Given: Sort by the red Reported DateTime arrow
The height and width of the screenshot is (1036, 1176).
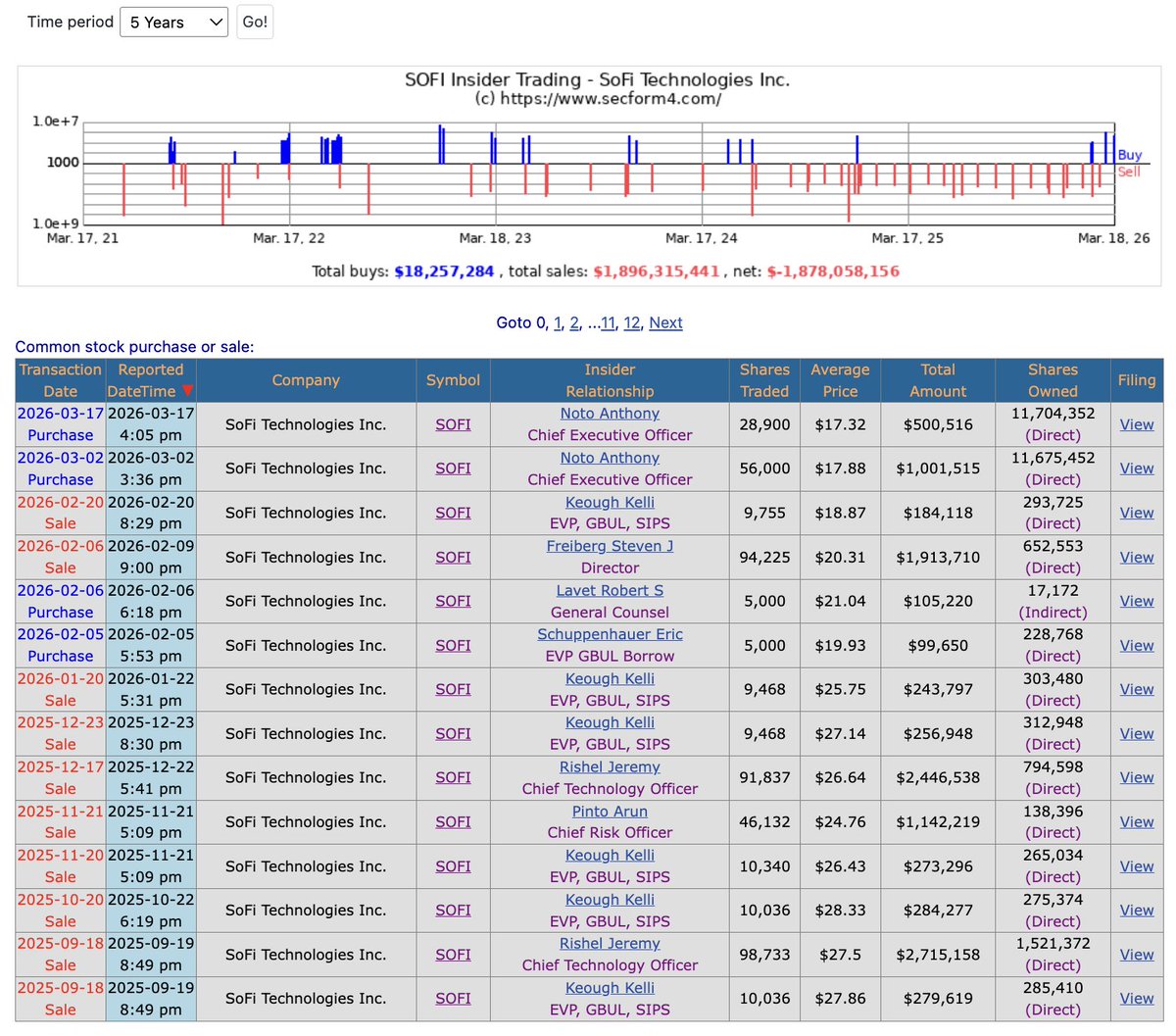Looking at the screenshot, I should click(x=187, y=391).
